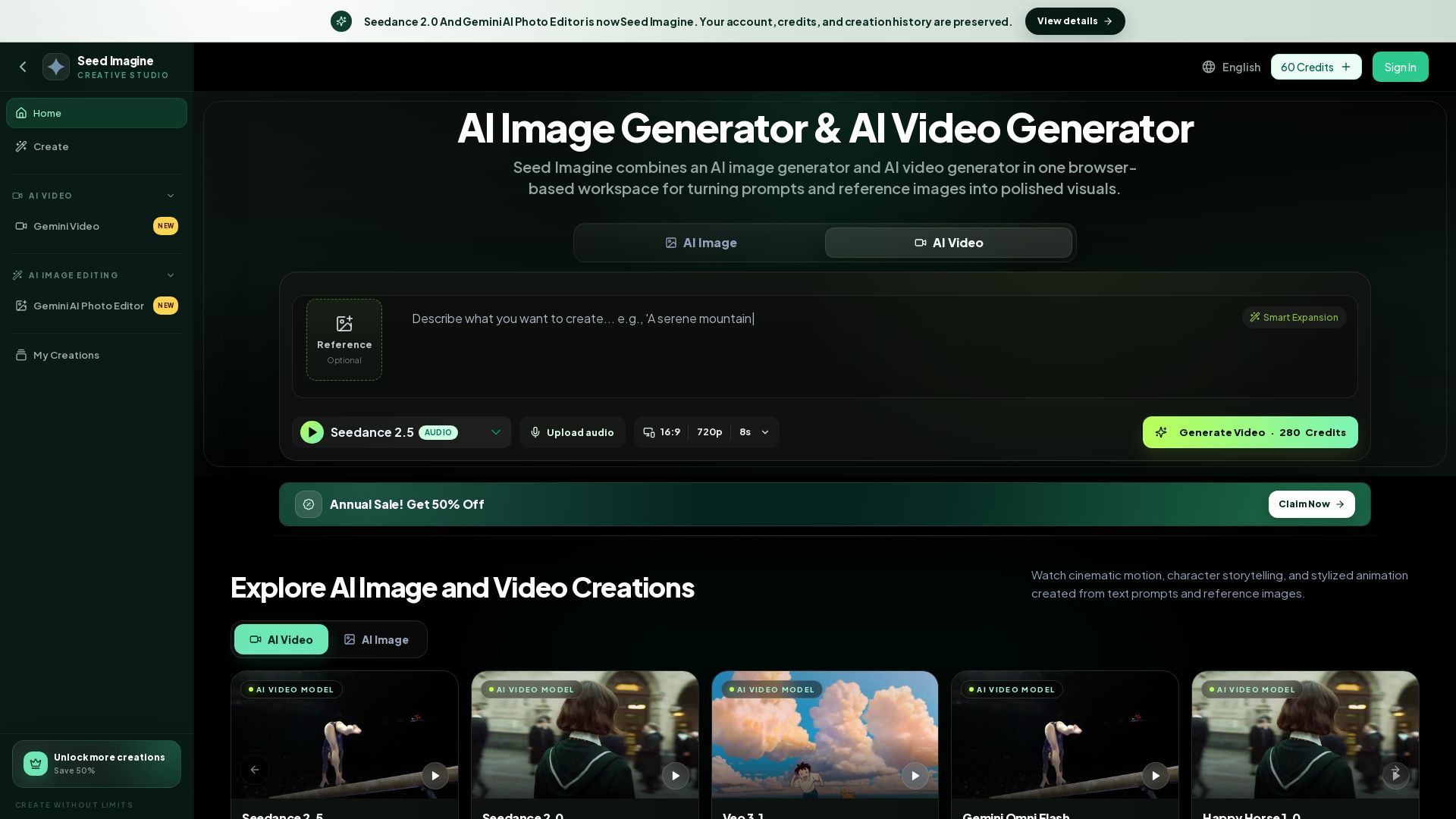This screenshot has width=1456, height=819.
Task: Collapse the AI IMAGE EDITING sidebar section
Action: tap(171, 275)
